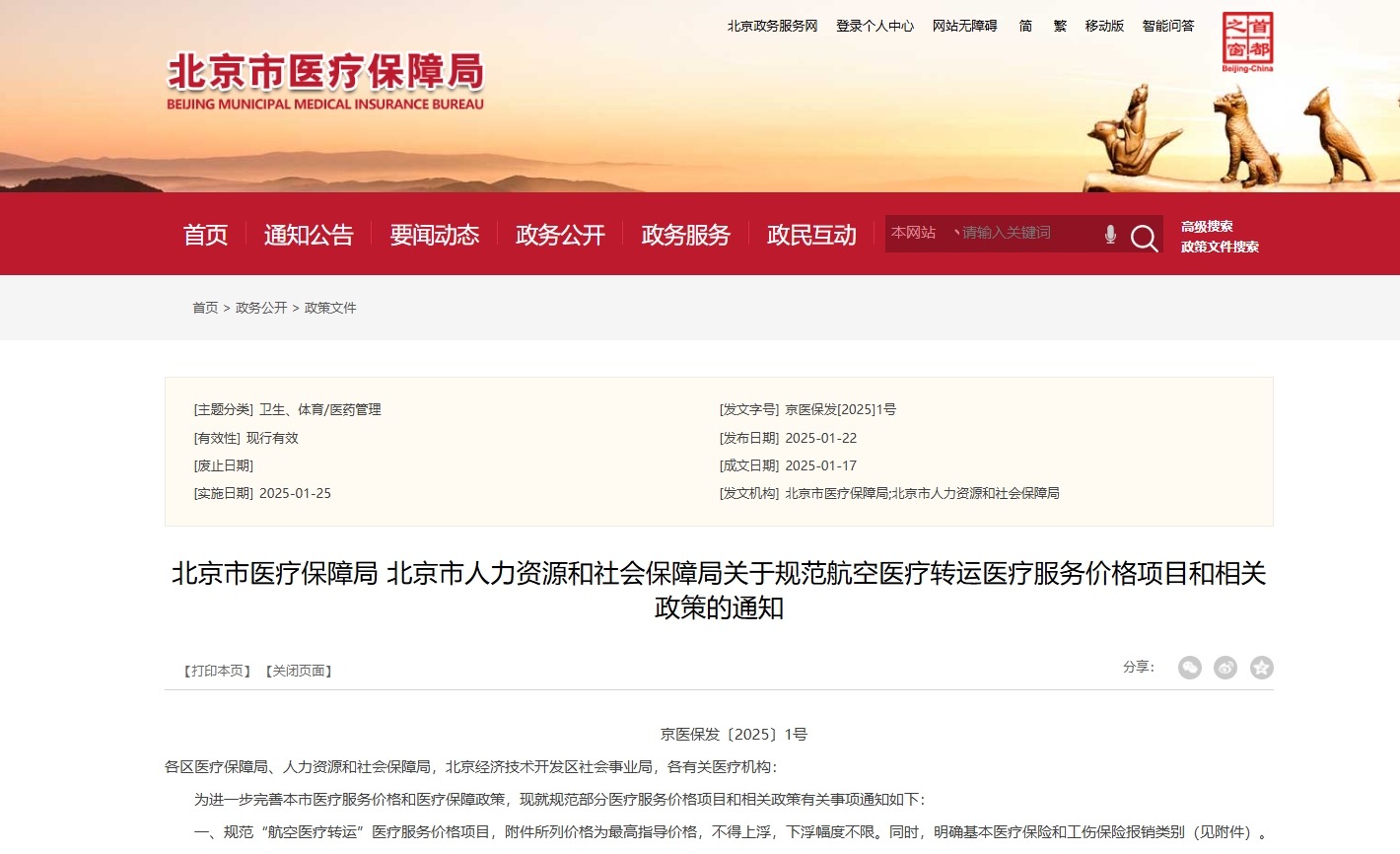Click the 关闭页面 close page link
The image size is (1400, 854).
click(299, 671)
